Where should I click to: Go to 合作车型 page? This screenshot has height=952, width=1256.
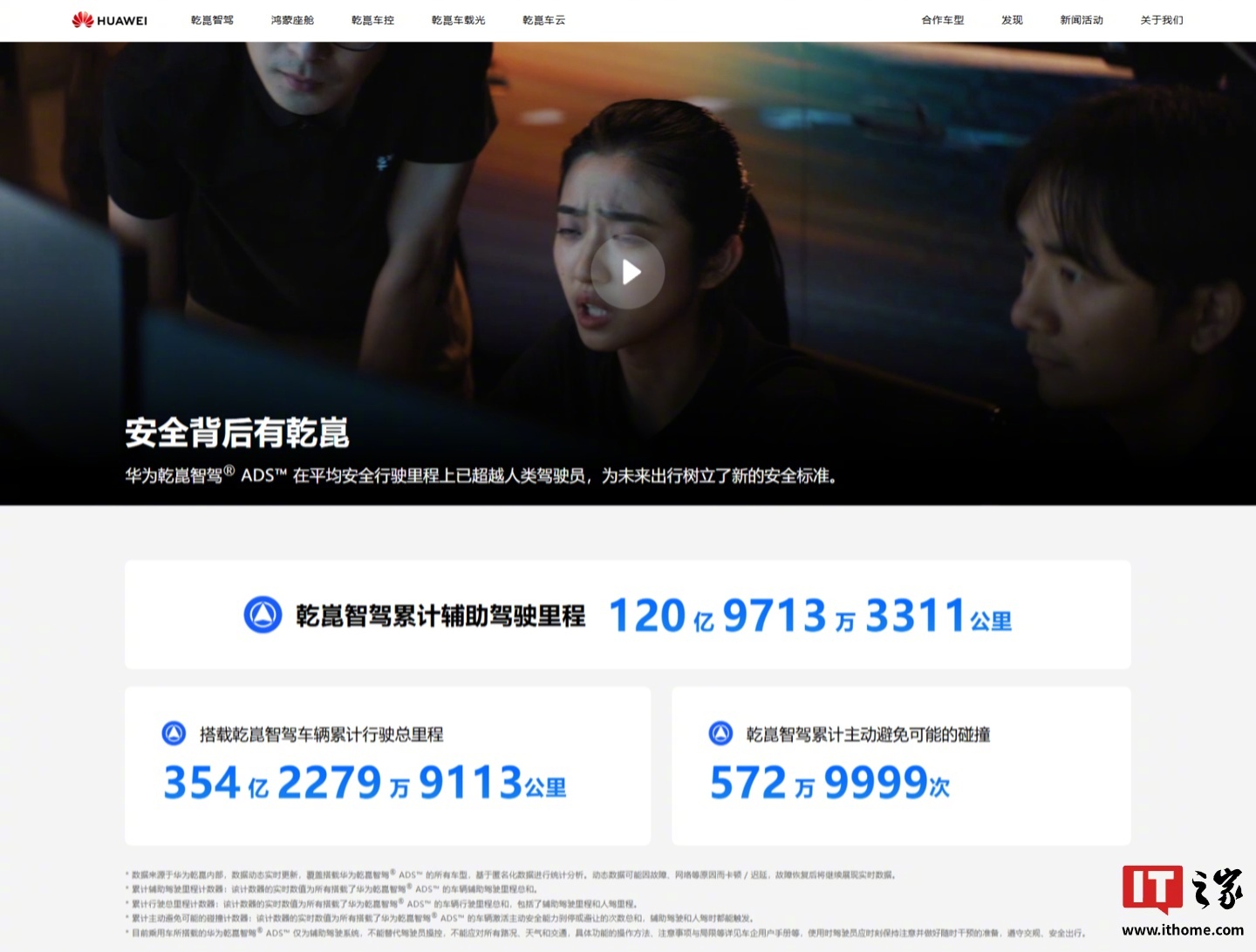[x=943, y=20]
